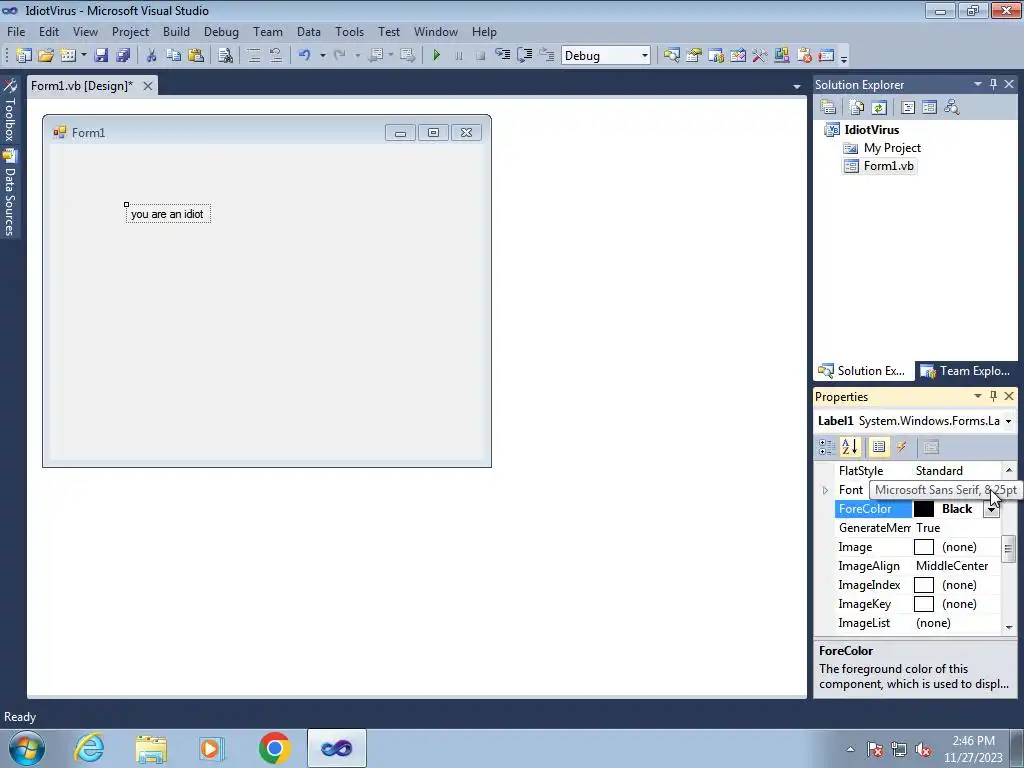Click View Designer icon in Solution Explorer
Image resolution: width=1024 pixels, height=768 pixels.
[929, 107]
